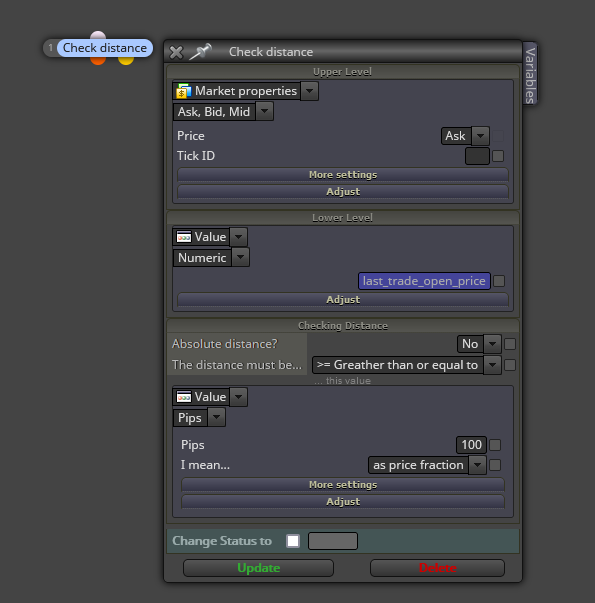This screenshot has width=595, height=603.
Task: Click the Upper Level section header
Action: coord(342,72)
